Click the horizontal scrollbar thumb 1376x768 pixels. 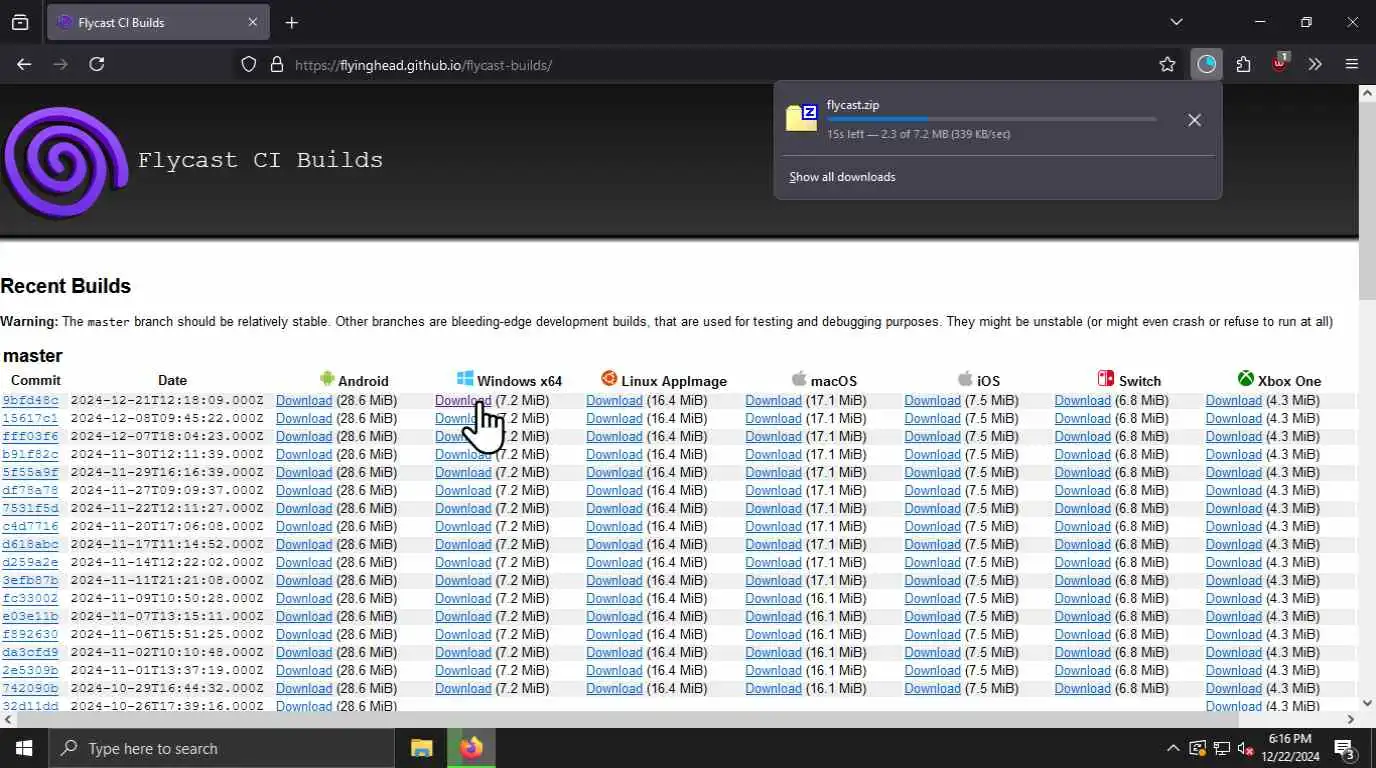626,719
